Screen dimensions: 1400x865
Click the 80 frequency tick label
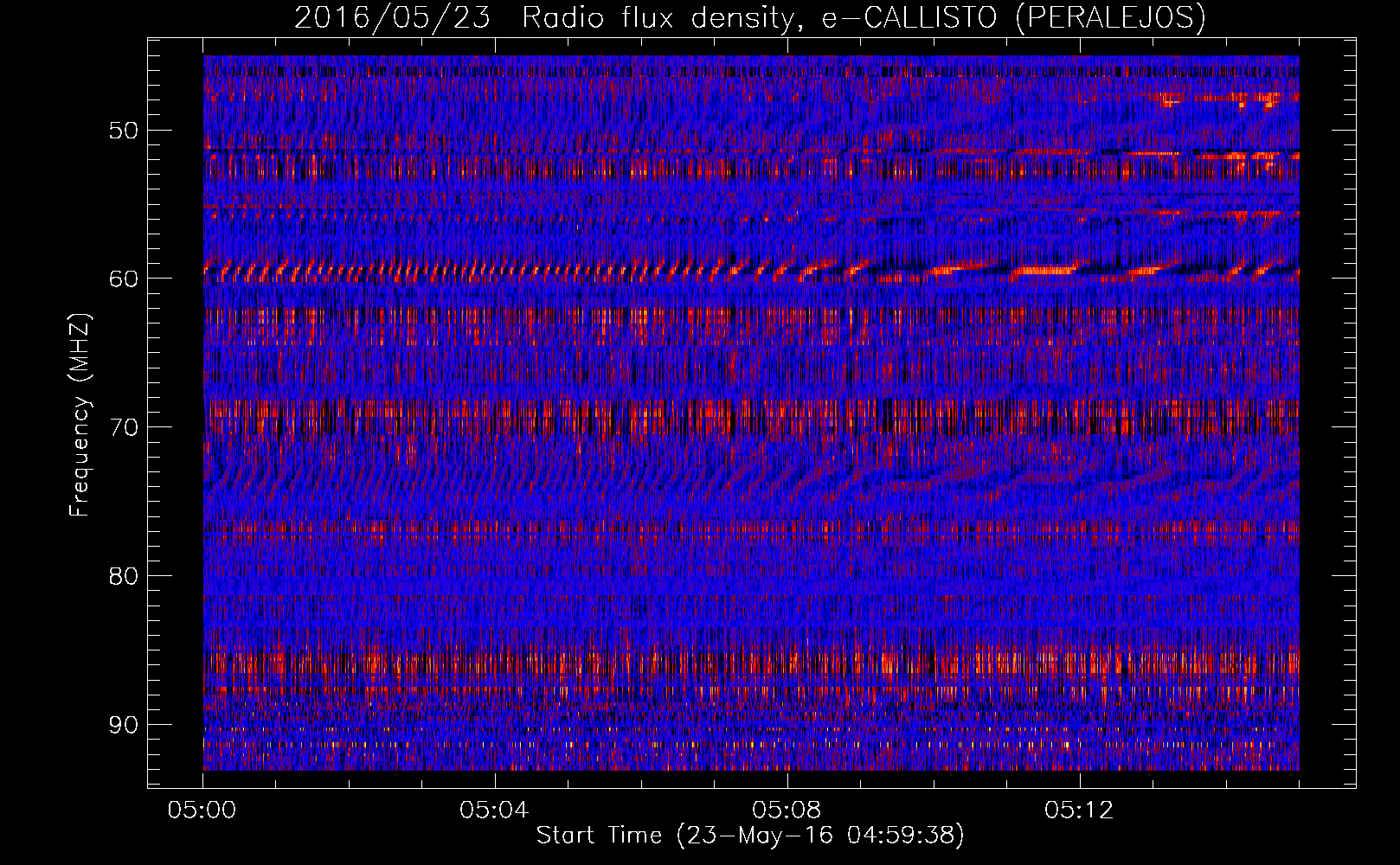[123, 576]
